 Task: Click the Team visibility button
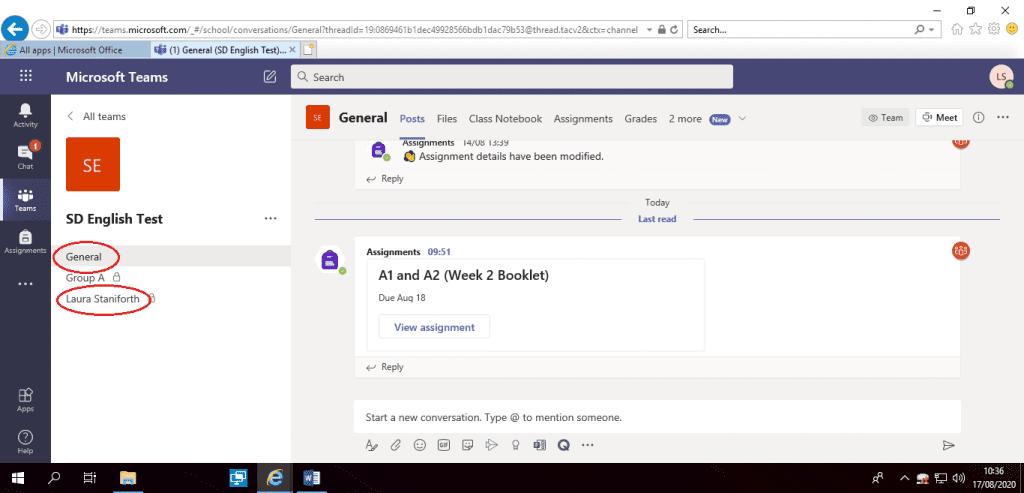(885, 118)
